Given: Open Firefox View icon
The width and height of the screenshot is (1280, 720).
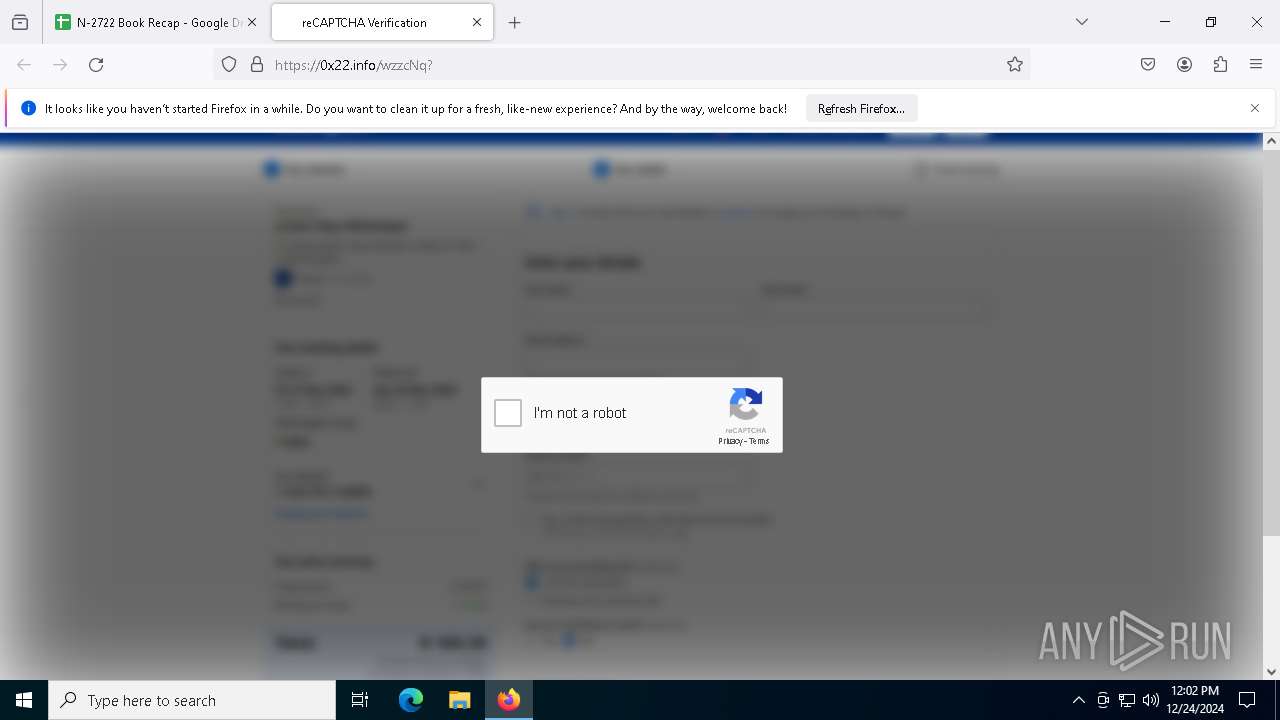Looking at the screenshot, I should pos(20,22).
